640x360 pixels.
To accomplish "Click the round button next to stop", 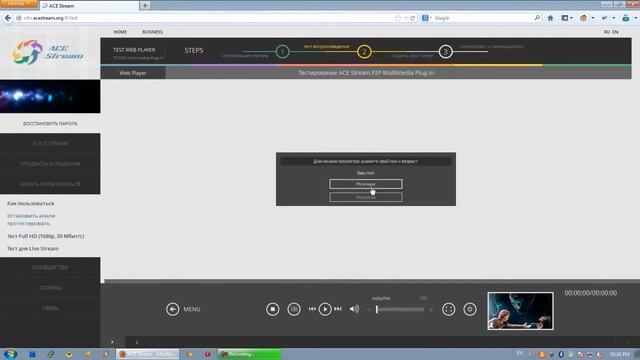I will (x=294, y=309).
